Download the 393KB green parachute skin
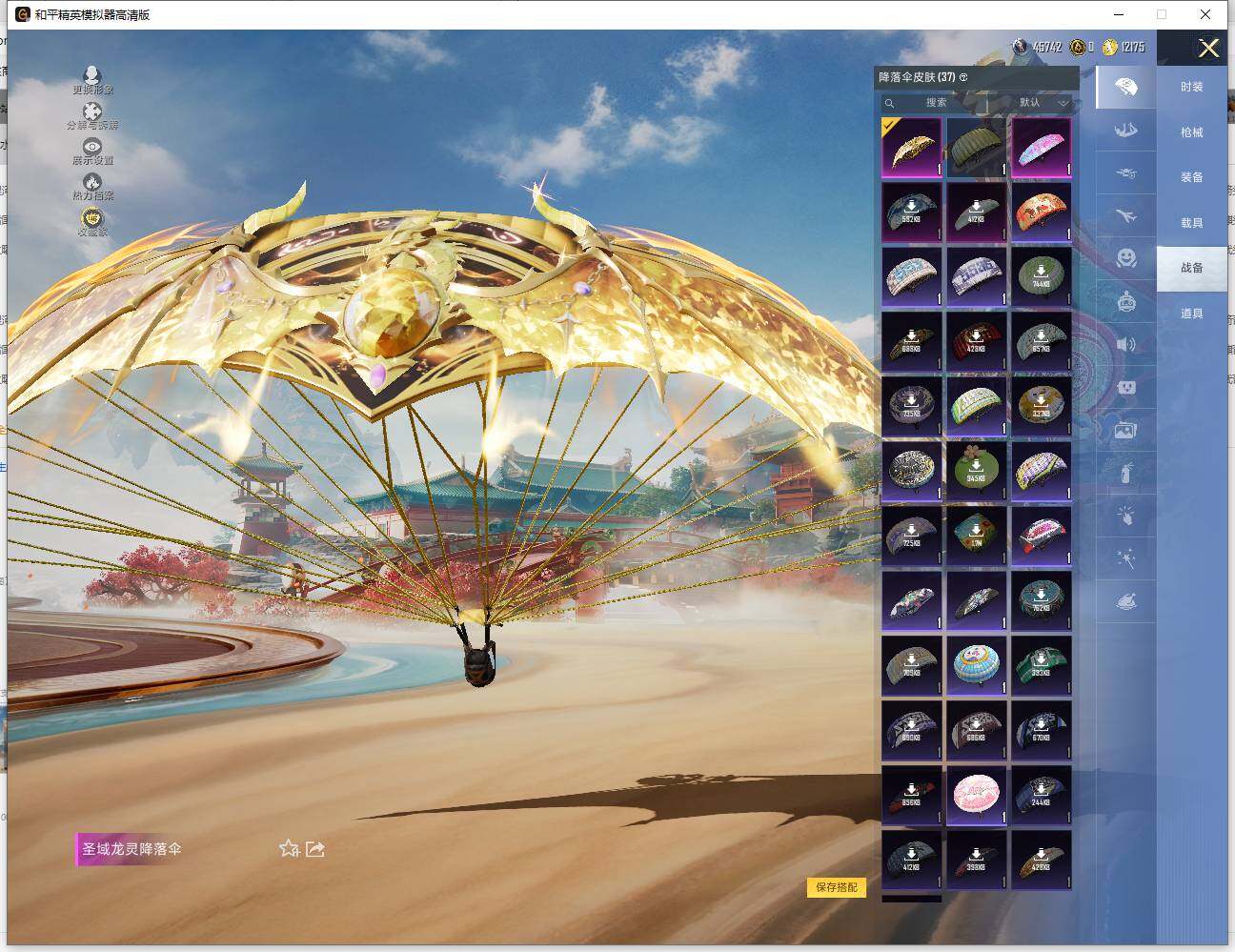 tap(1042, 665)
